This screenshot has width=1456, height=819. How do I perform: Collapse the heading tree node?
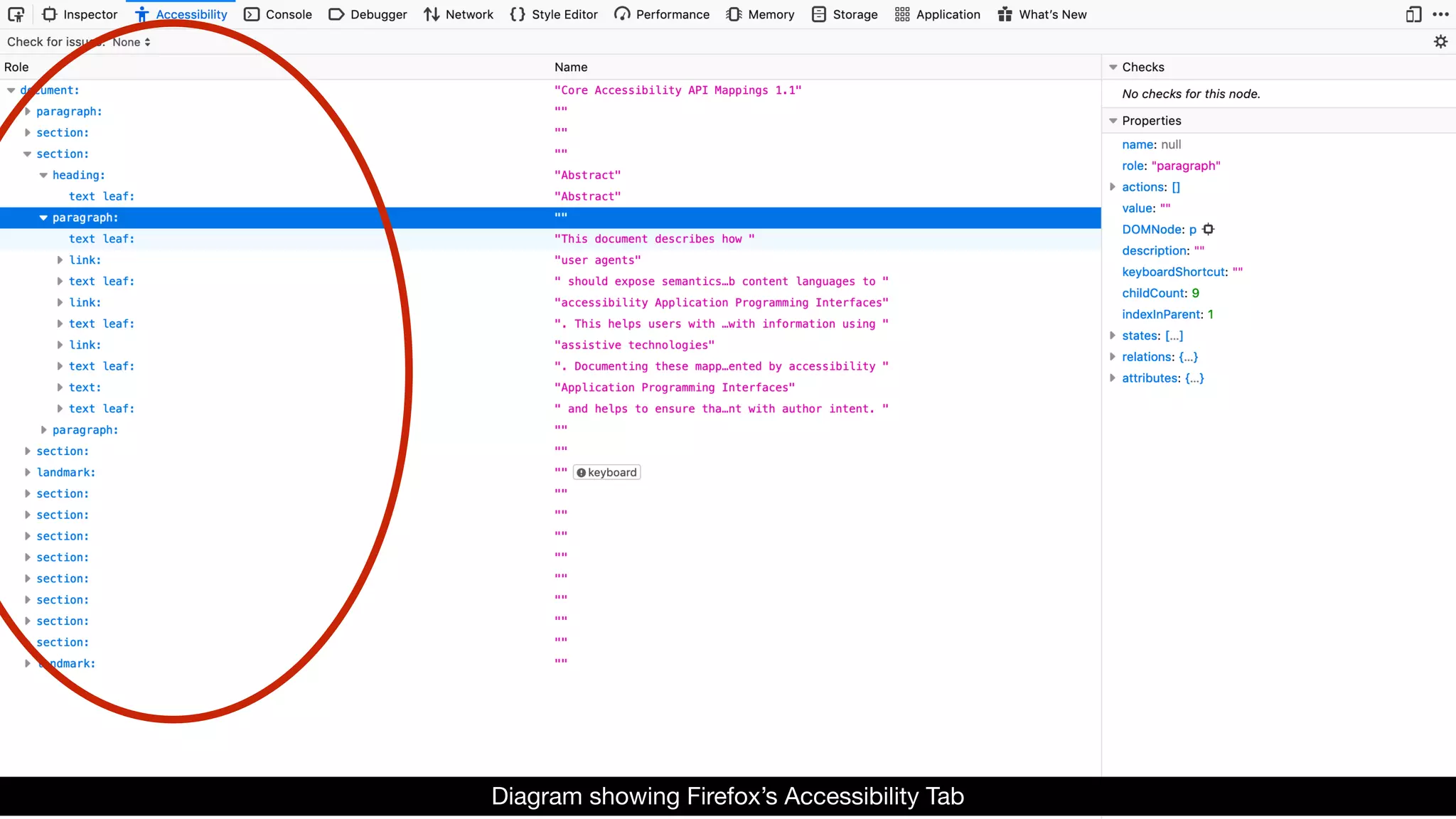point(43,175)
